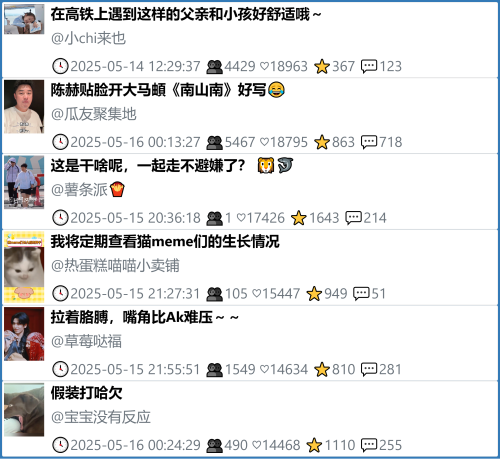The width and height of the screenshot is (500, 459).
Task: Open author link @小chi来也
Action: coord(88,38)
